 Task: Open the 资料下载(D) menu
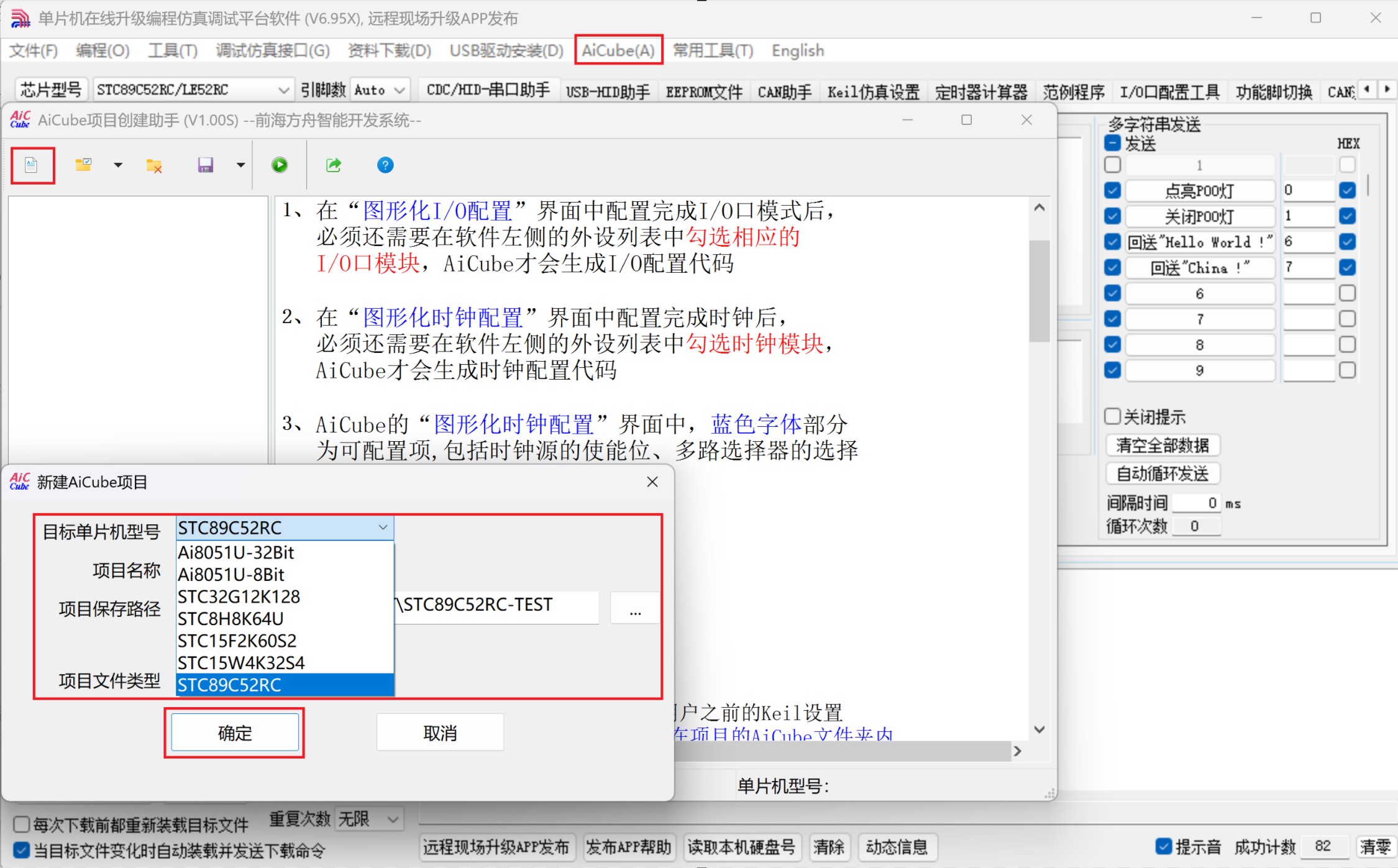coord(390,50)
